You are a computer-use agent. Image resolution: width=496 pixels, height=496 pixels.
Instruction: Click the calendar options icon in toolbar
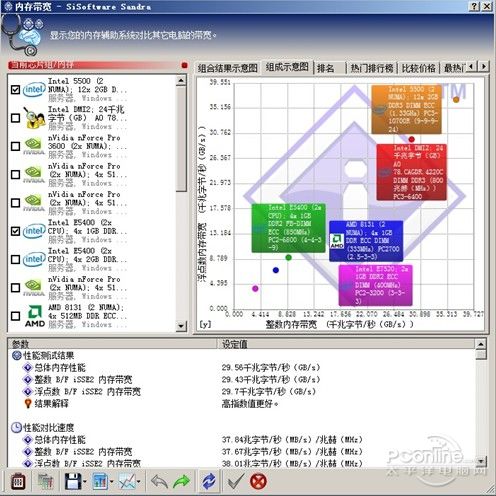18,481
